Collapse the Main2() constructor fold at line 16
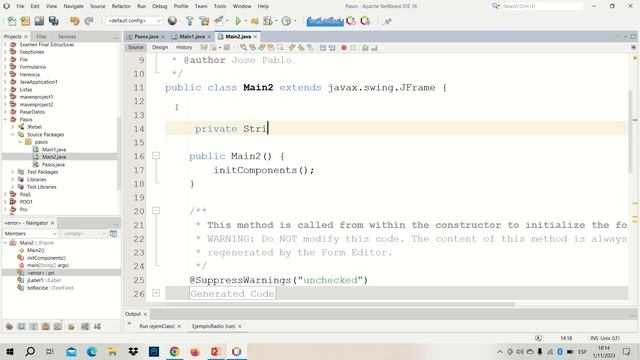The image size is (640, 360). [x=156, y=156]
